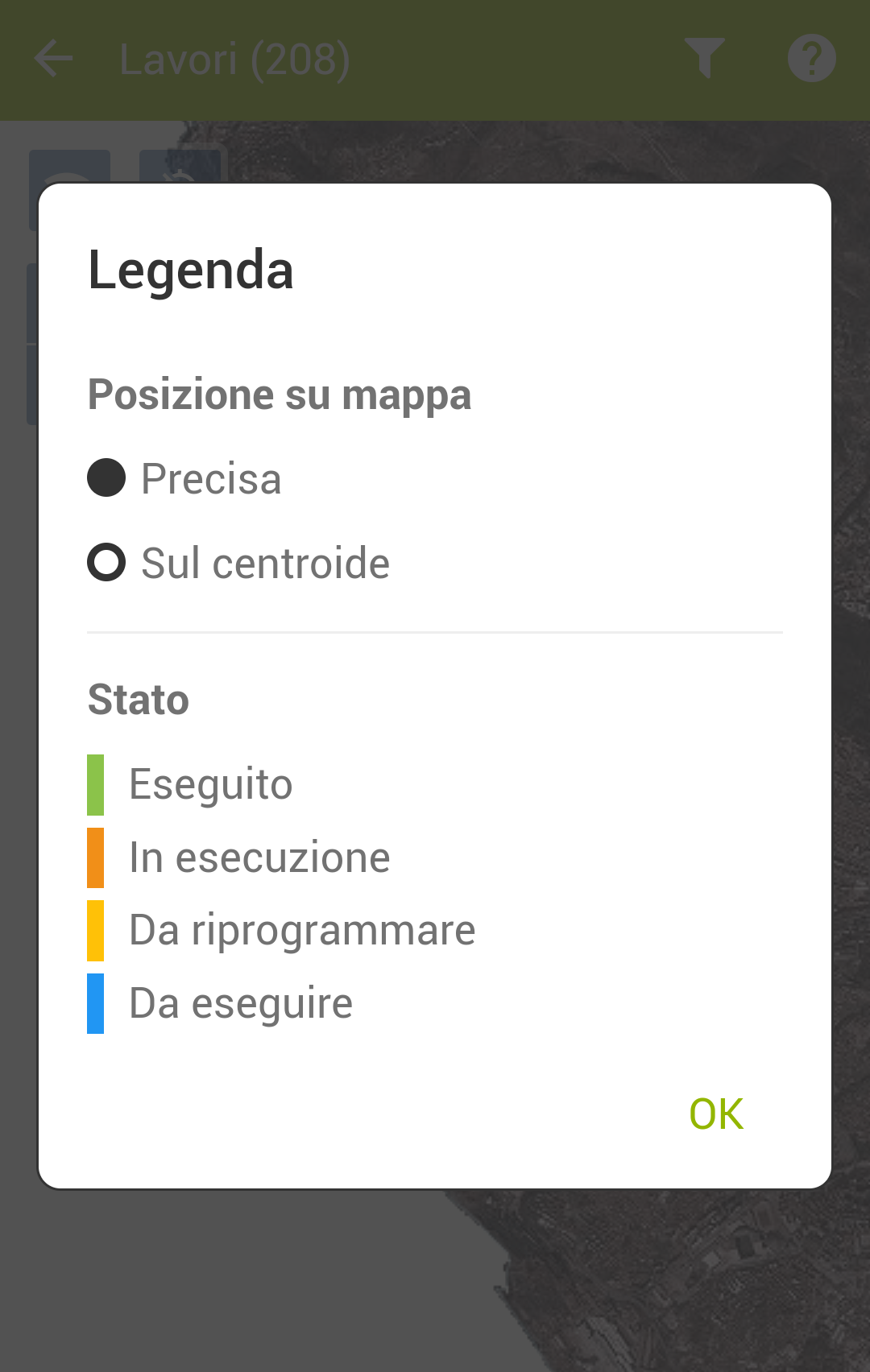Screen dimensions: 870x1372
Task: Click the orange In esecuzione color bar
Action: point(96,857)
